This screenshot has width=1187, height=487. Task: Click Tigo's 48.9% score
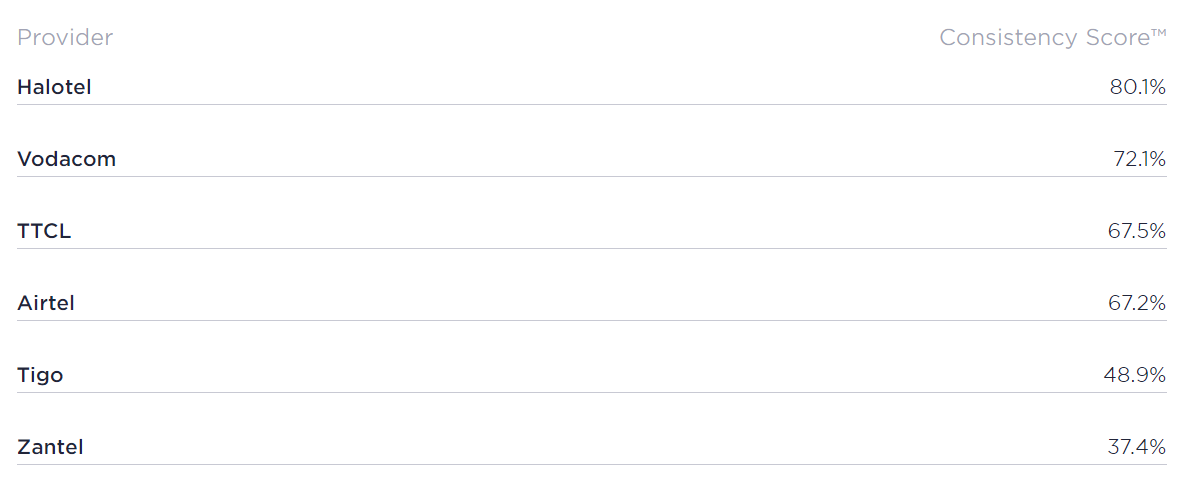1135,375
